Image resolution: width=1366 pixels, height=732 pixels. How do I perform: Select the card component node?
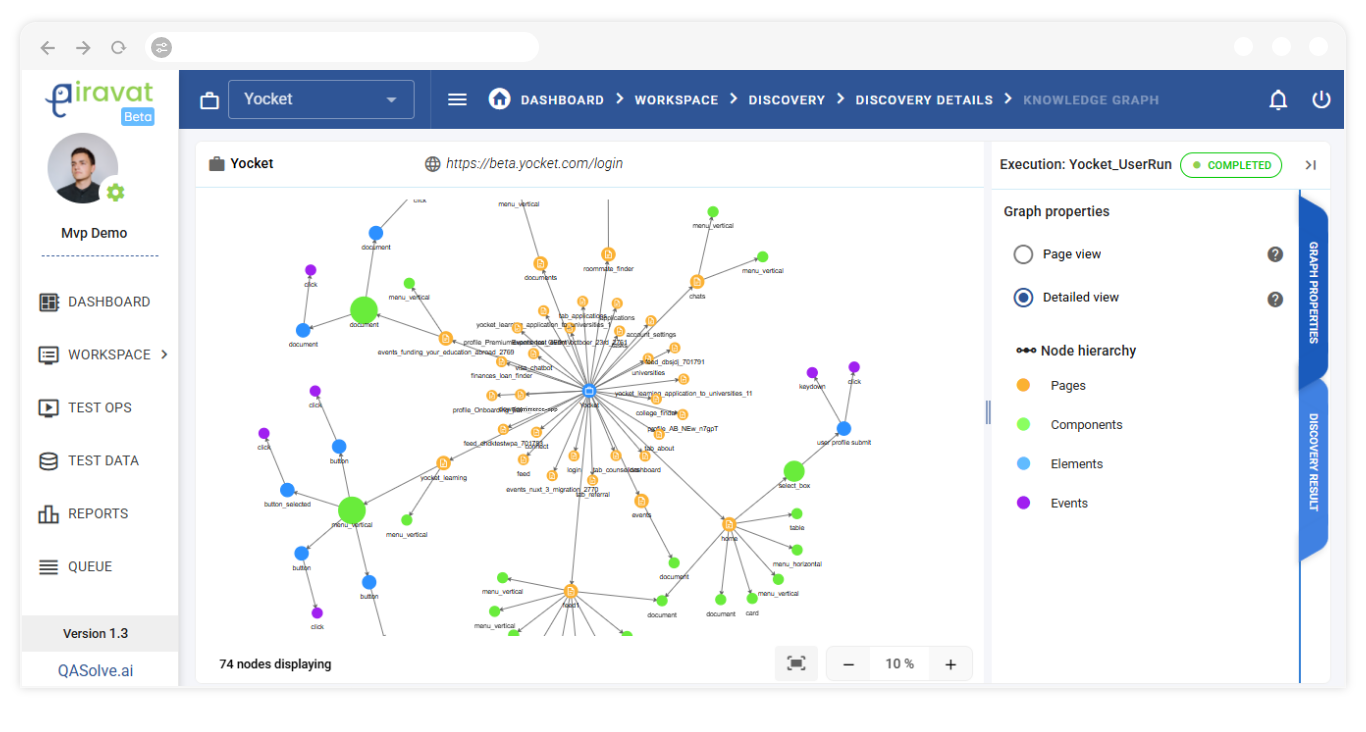pyautogui.click(x=752, y=599)
